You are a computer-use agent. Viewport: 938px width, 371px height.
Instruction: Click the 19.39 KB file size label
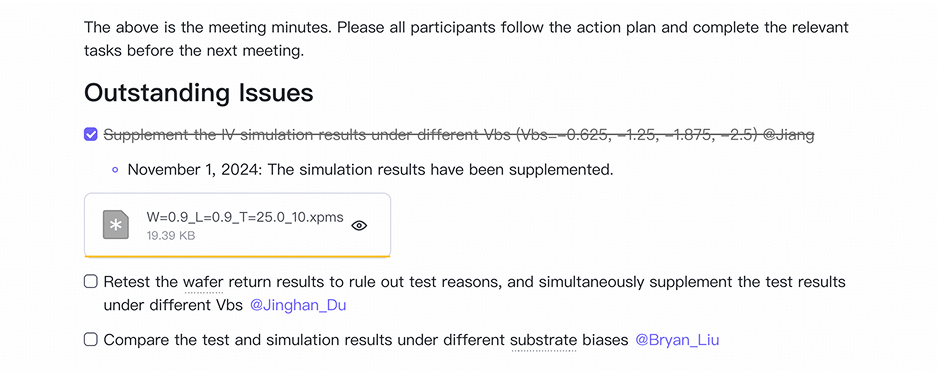(170, 236)
